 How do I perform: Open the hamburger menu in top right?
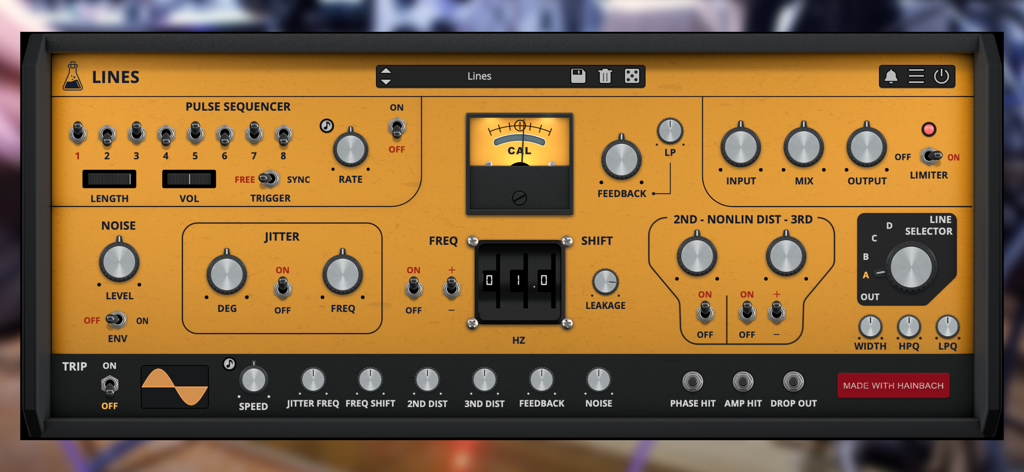click(x=916, y=76)
